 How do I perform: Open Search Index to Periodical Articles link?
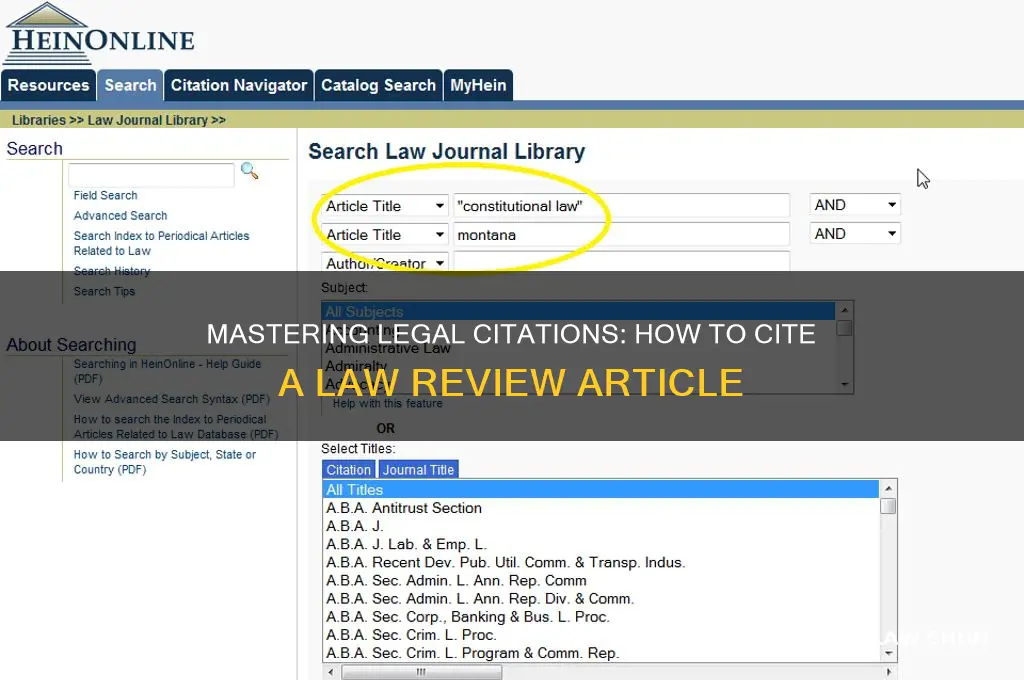(161, 243)
